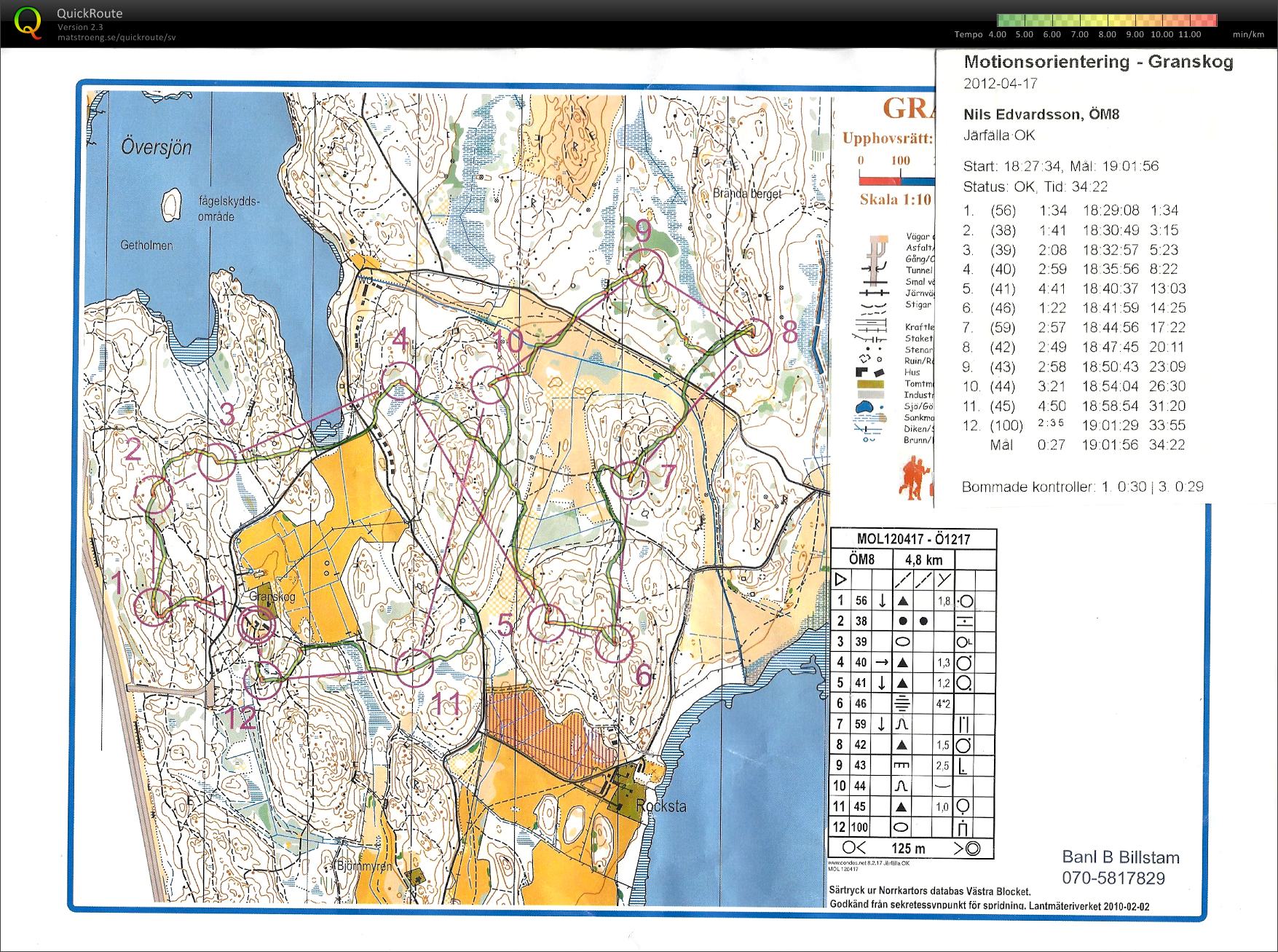Open the matstroeng.se/quickroute/sv link
The width and height of the screenshot is (1278, 952).
click(117, 37)
